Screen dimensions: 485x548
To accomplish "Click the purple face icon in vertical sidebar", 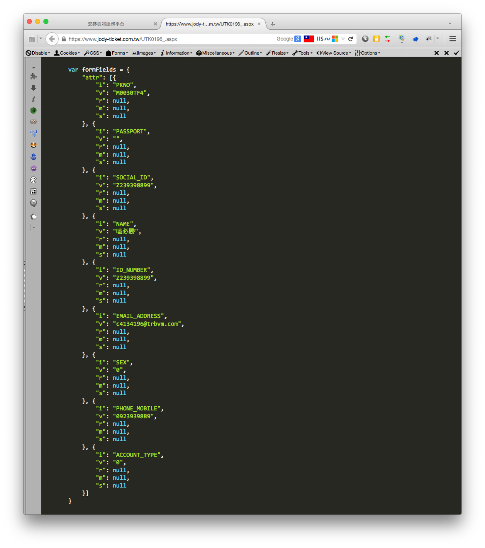I will point(34,168).
